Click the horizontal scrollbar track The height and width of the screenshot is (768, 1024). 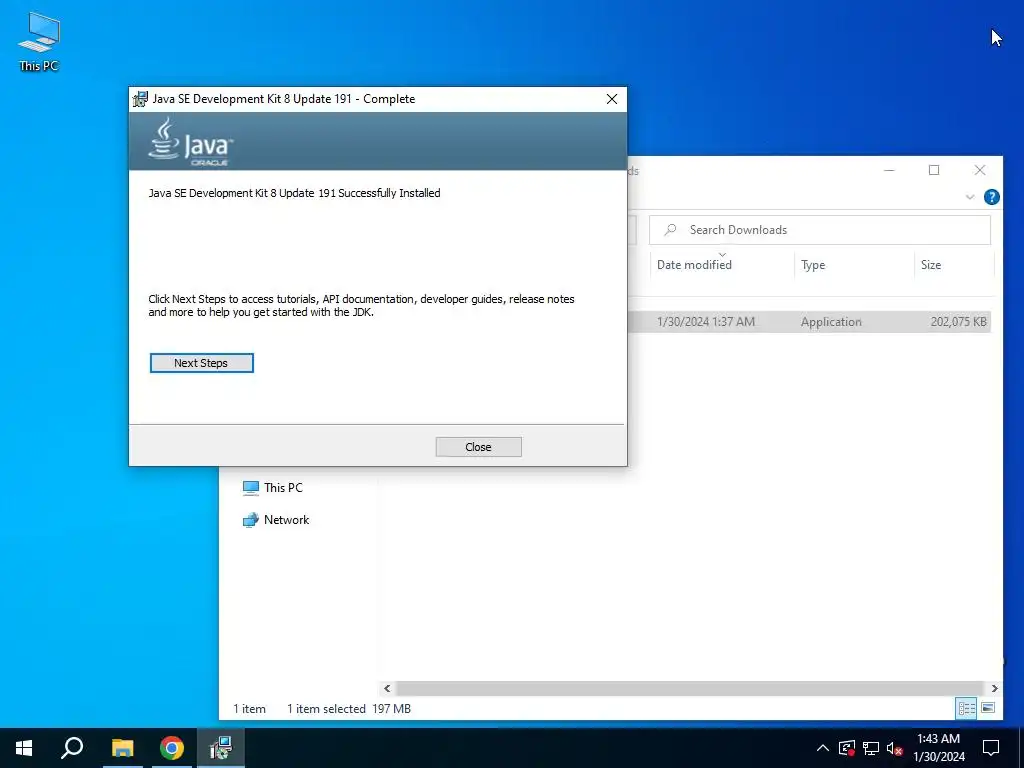(x=690, y=688)
